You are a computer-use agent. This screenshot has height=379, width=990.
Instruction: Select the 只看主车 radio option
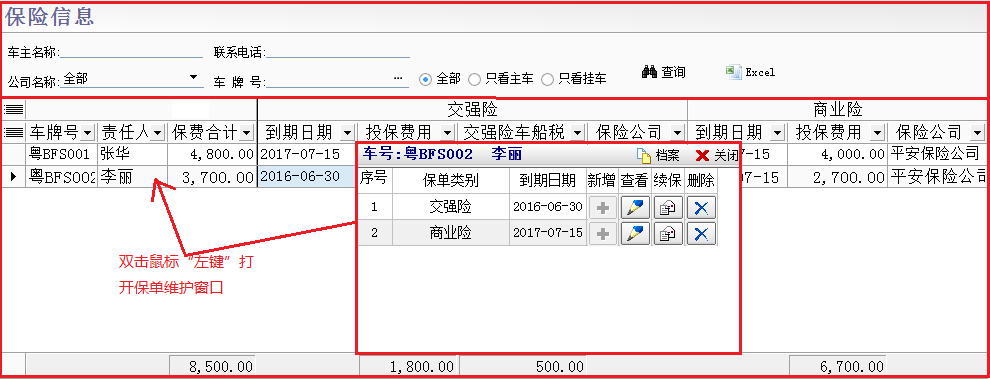click(x=474, y=79)
